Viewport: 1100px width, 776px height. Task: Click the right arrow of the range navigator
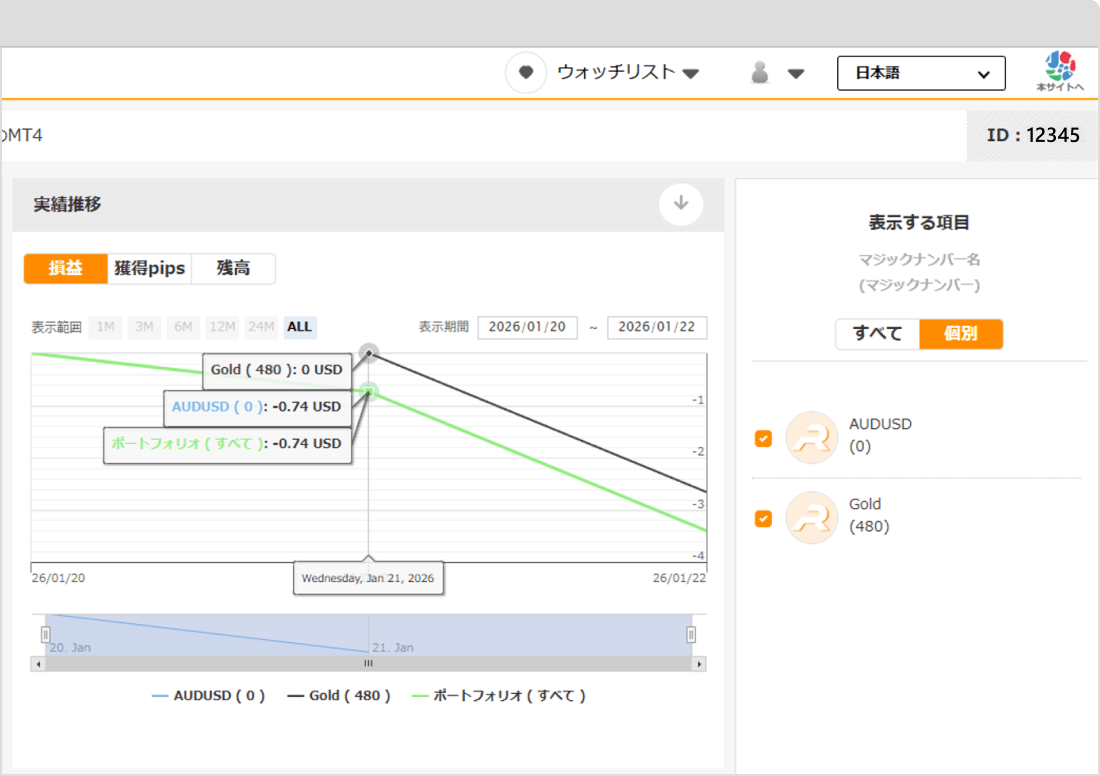(x=699, y=663)
